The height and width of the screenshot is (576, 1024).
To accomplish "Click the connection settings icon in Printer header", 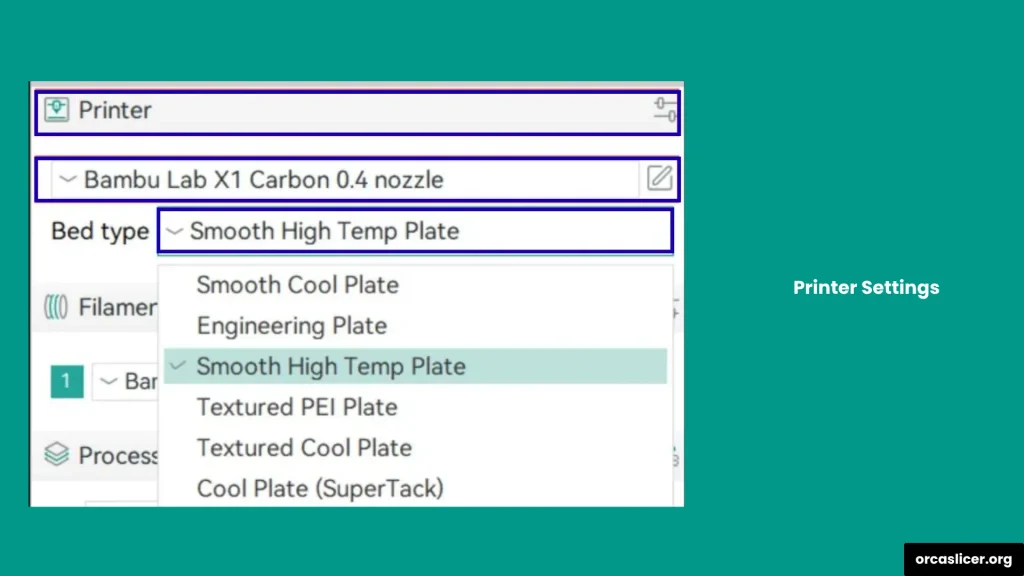I will coord(664,110).
